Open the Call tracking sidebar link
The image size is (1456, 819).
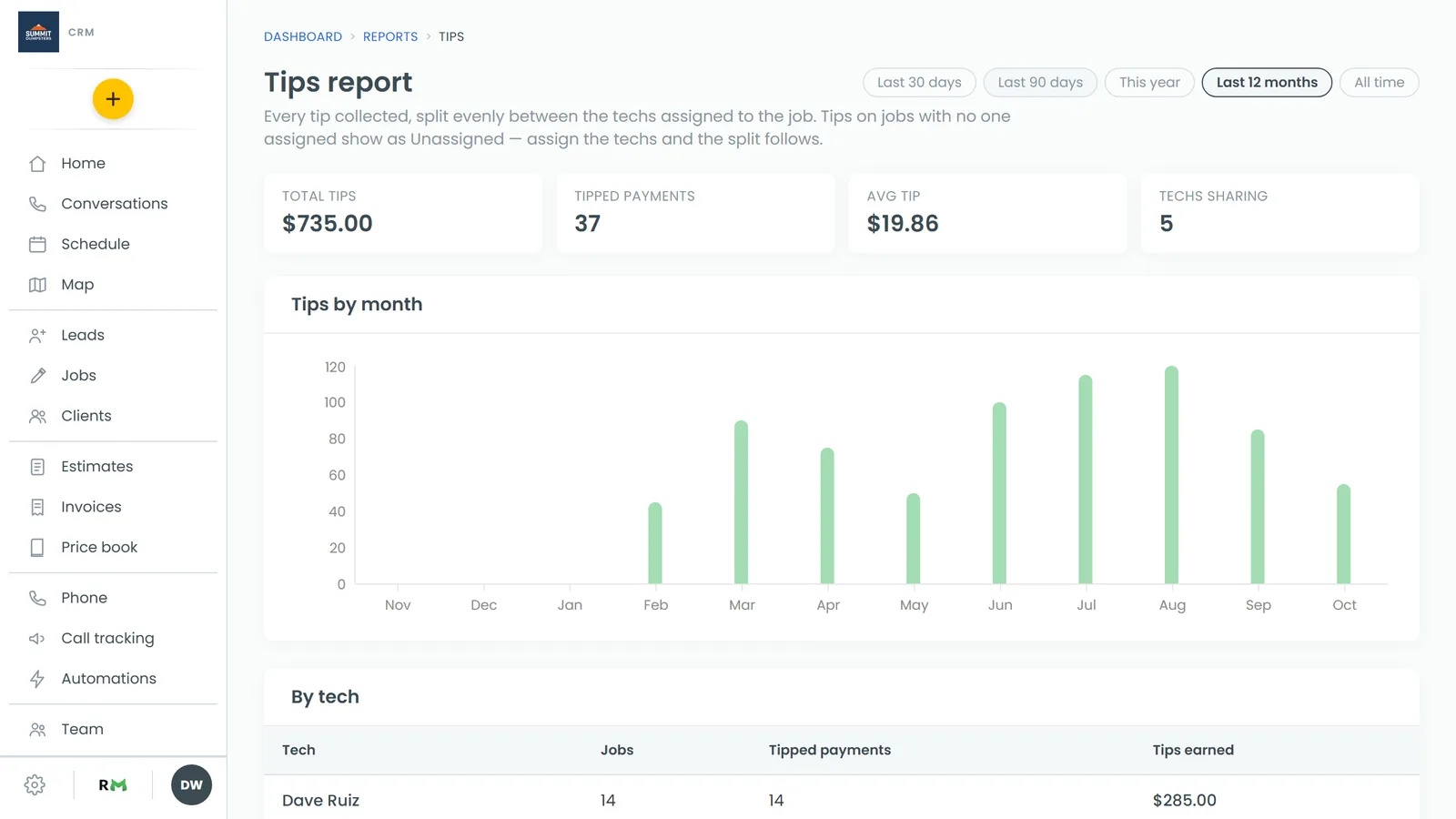(x=107, y=639)
